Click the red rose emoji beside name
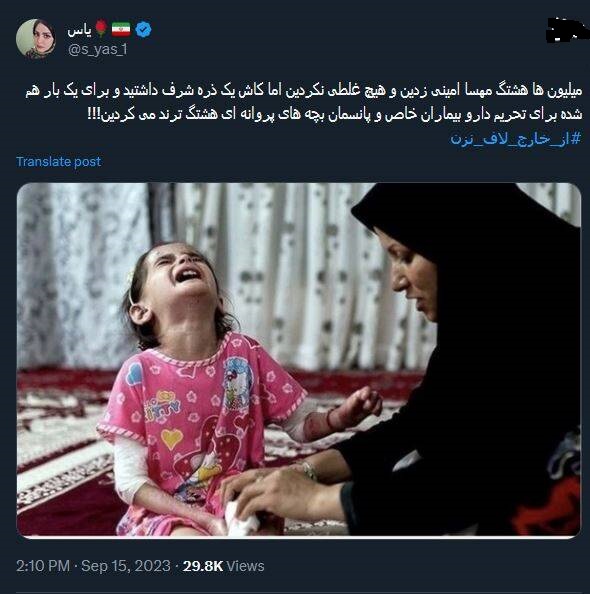590x594 pixels. [x=101, y=29]
